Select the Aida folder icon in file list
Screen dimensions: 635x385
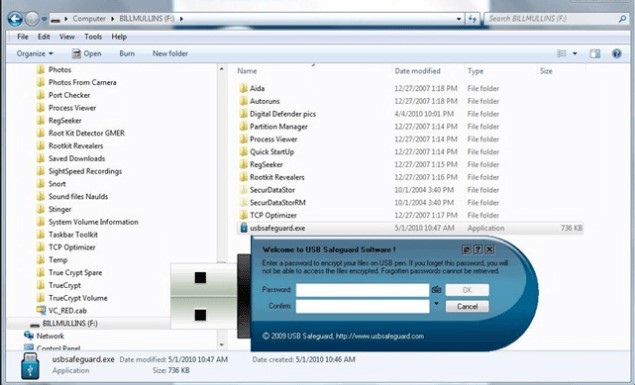pyautogui.click(x=243, y=88)
